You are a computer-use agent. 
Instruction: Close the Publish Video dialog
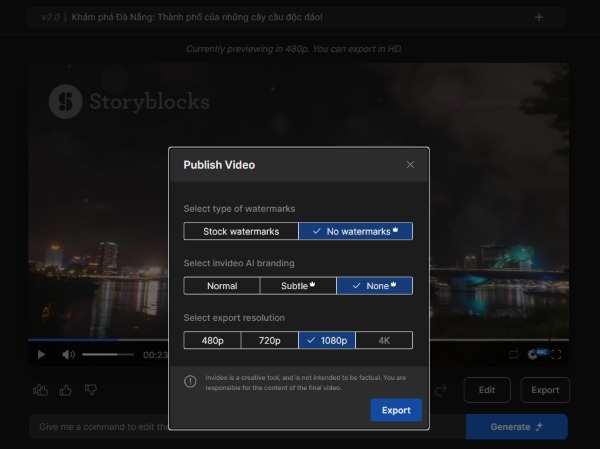(x=410, y=165)
